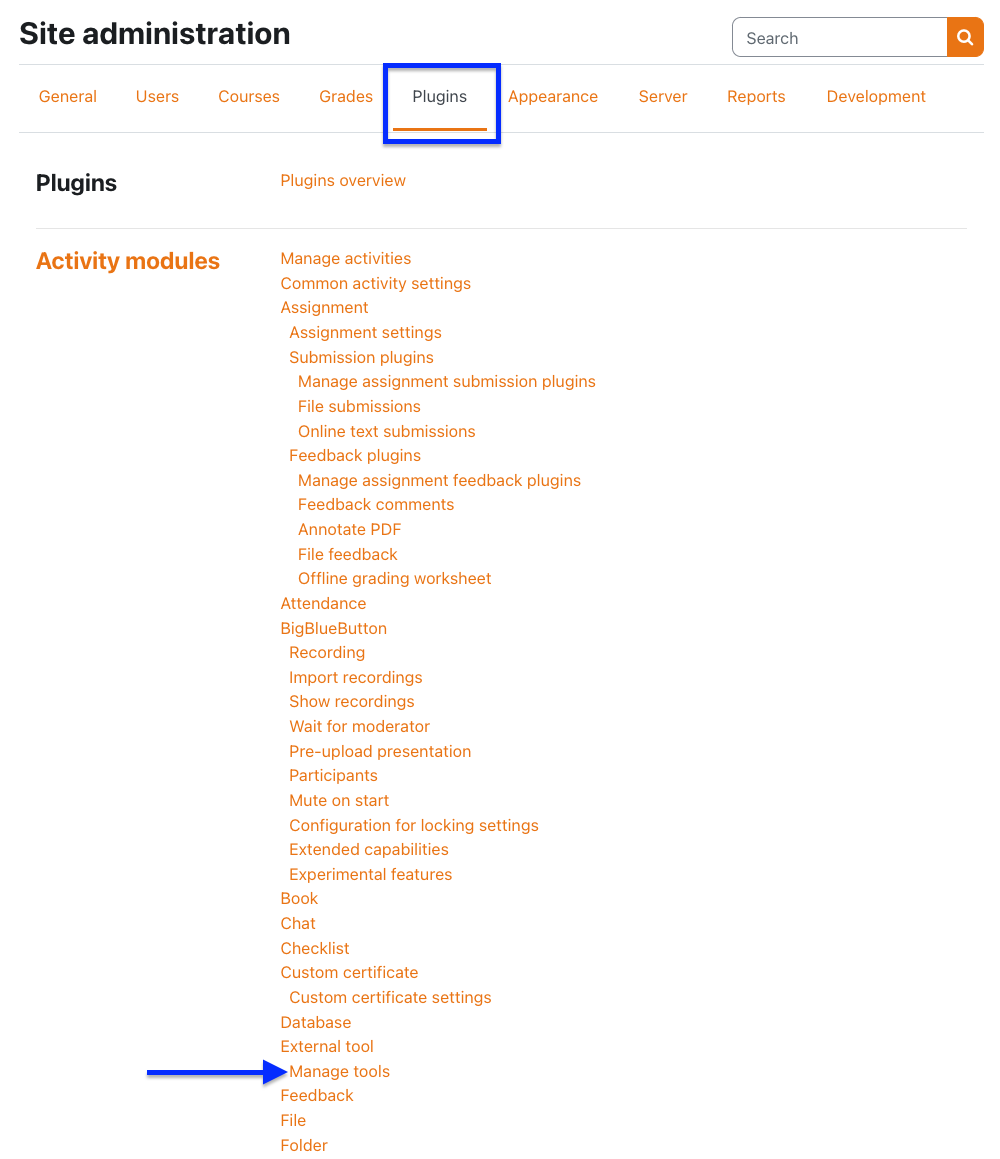Screen dimensions: 1000x1159
Task: Open the General tab
Action: (68, 97)
